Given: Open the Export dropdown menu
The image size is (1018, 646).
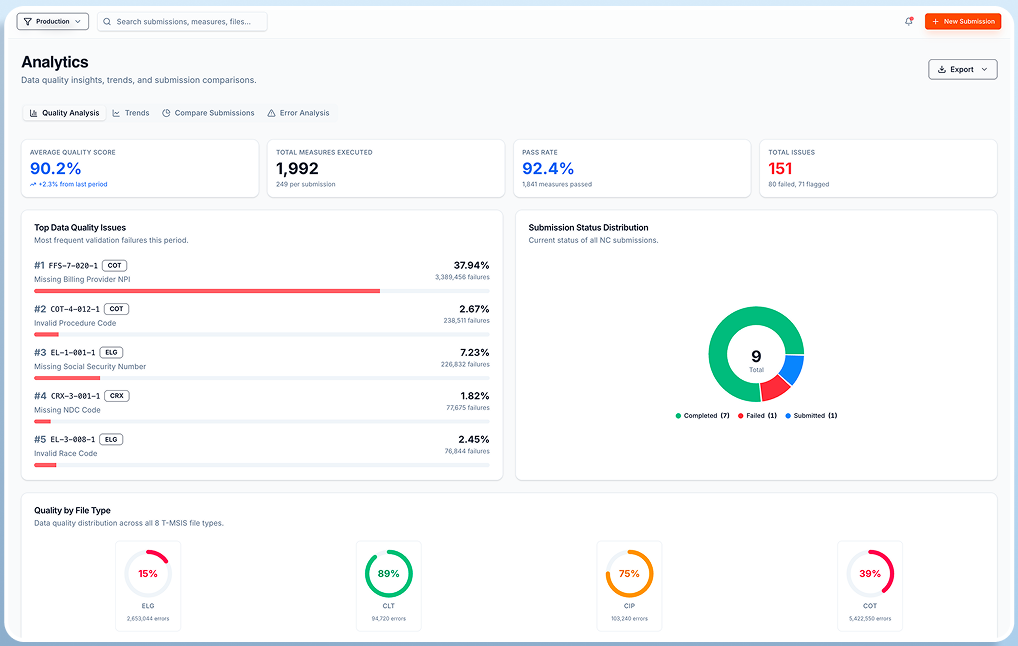Looking at the screenshot, I should [963, 69].
